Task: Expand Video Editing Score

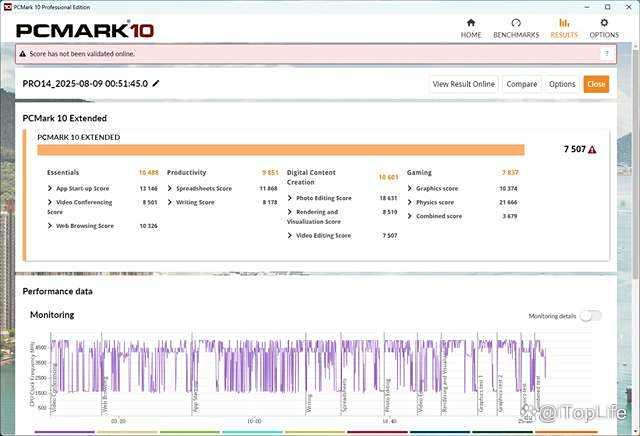Action: point(290,236)
